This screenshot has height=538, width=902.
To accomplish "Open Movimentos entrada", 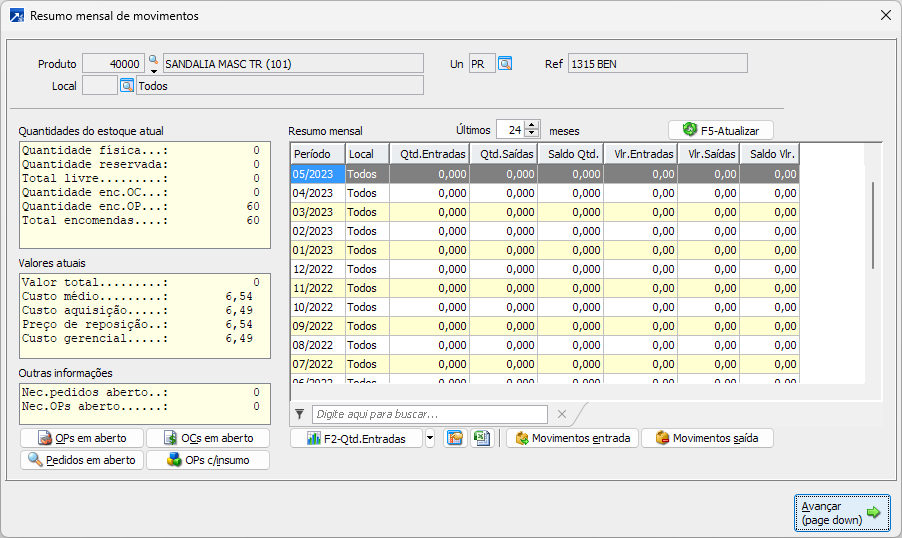I will 572,438.
